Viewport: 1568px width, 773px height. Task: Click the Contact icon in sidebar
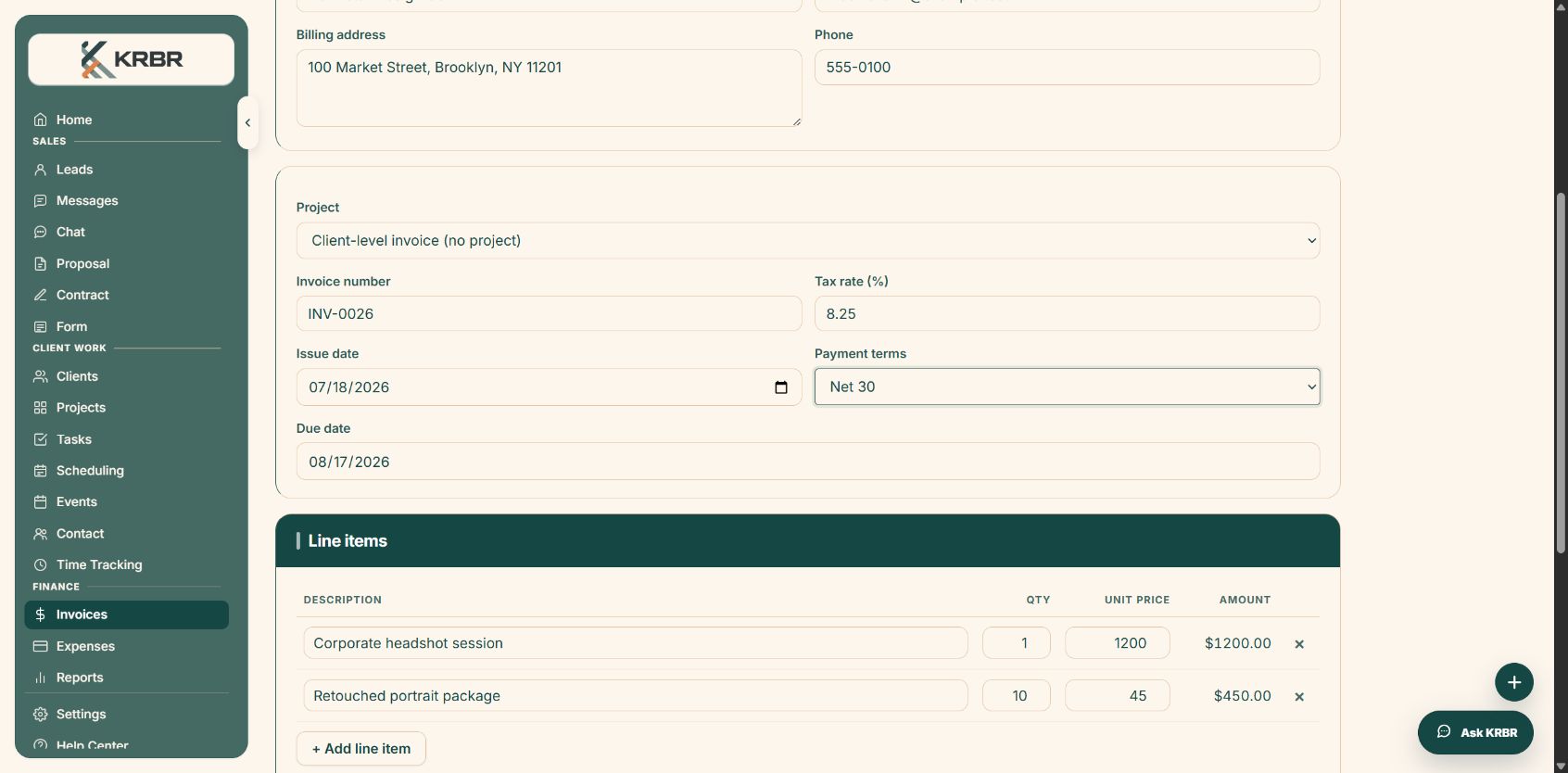click(40, 534)
